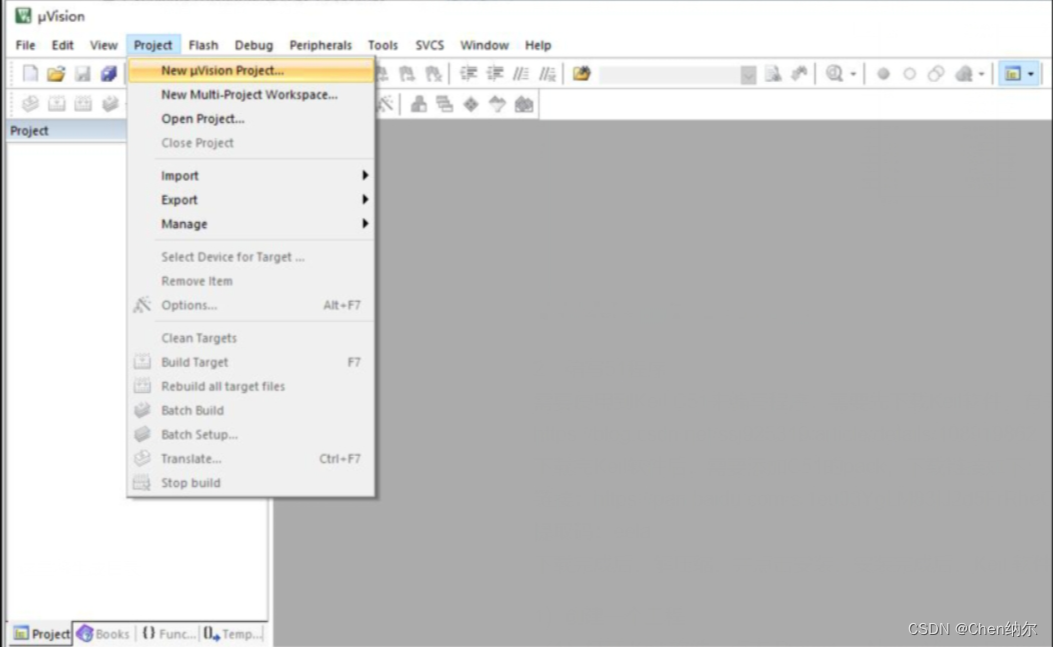Open the Flash menu
The width and height of the screenshot is (1053, 647).
[203, 45]
